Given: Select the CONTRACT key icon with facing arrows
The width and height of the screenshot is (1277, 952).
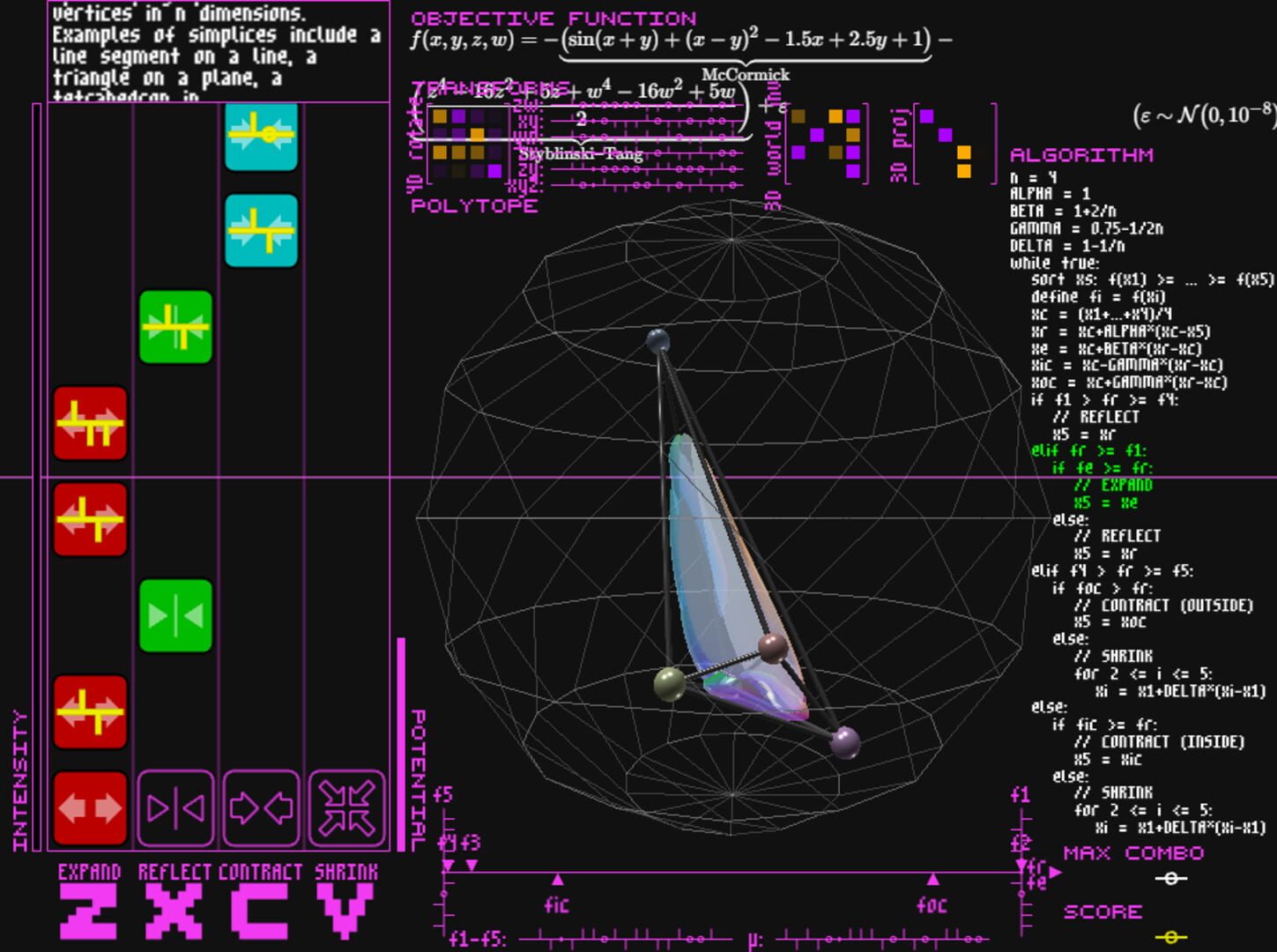Looking at the screenshot, I should (261, 808).
